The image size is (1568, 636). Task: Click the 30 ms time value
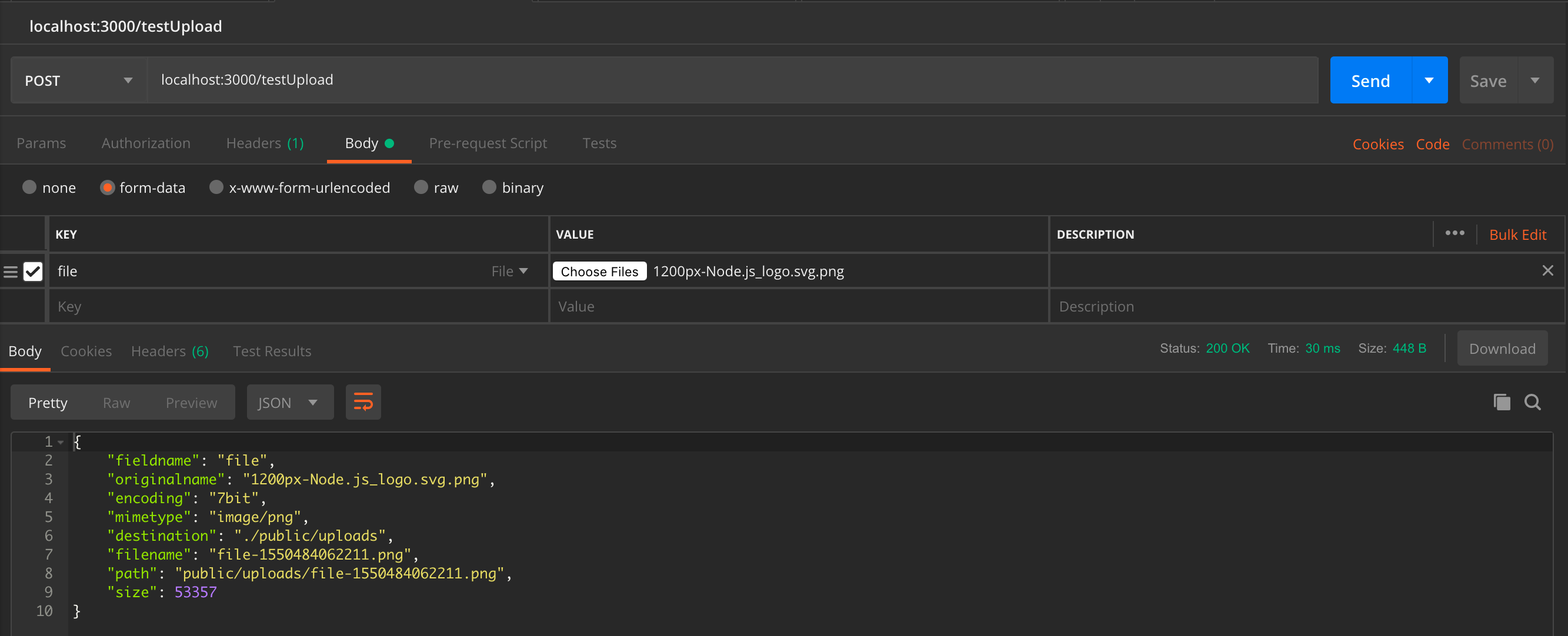[x=1323, y=348]
